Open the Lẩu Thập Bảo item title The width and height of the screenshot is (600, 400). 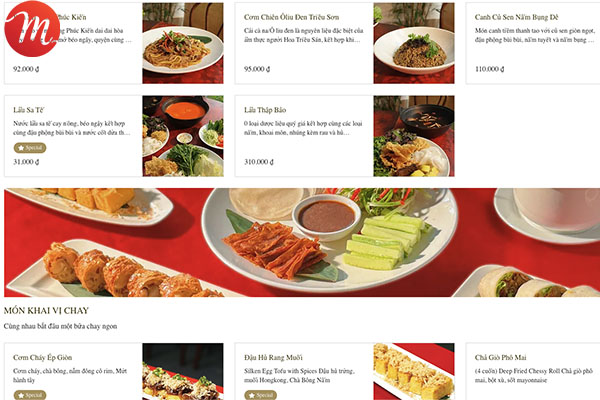265,110
